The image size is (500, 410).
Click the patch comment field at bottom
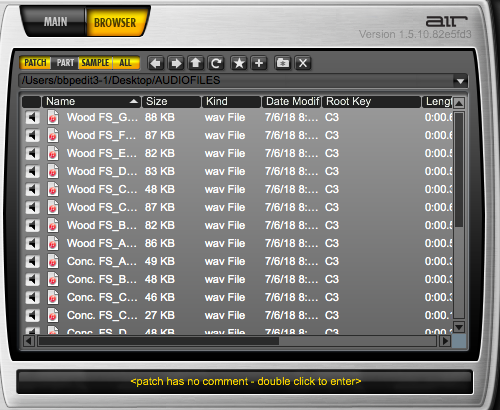[245, 381]
